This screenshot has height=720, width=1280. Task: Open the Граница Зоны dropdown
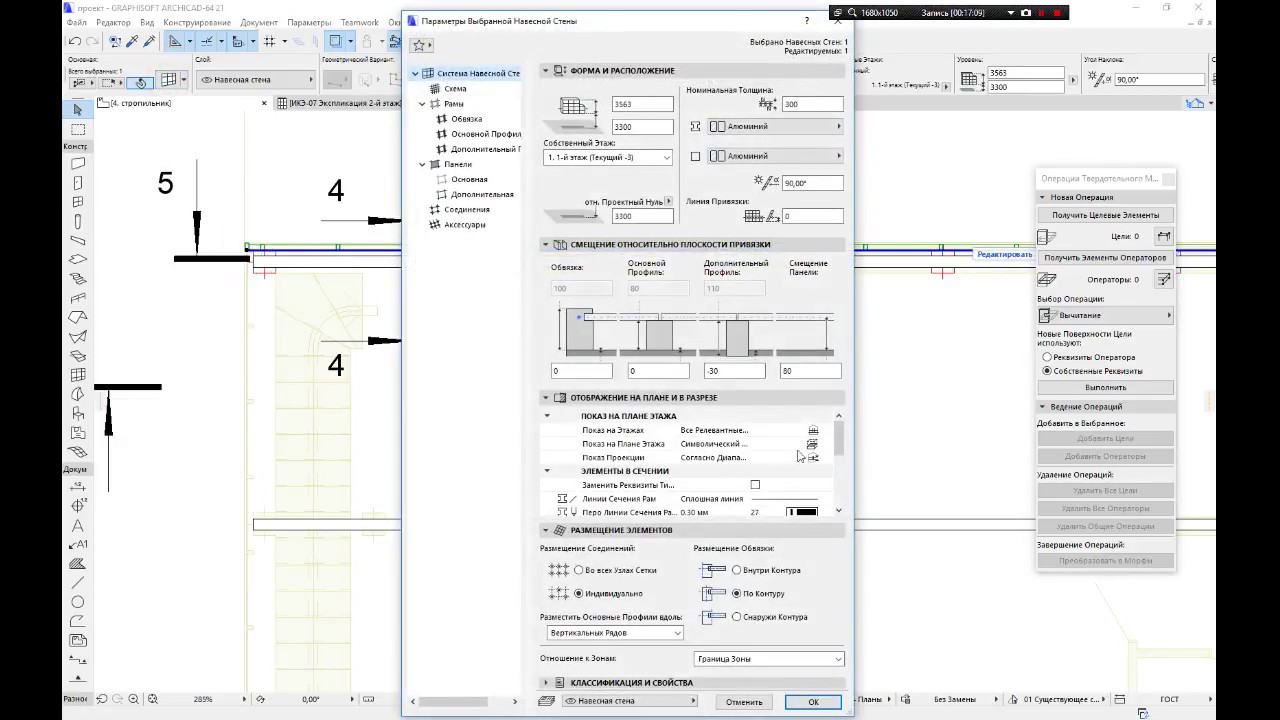click(769, 659)
